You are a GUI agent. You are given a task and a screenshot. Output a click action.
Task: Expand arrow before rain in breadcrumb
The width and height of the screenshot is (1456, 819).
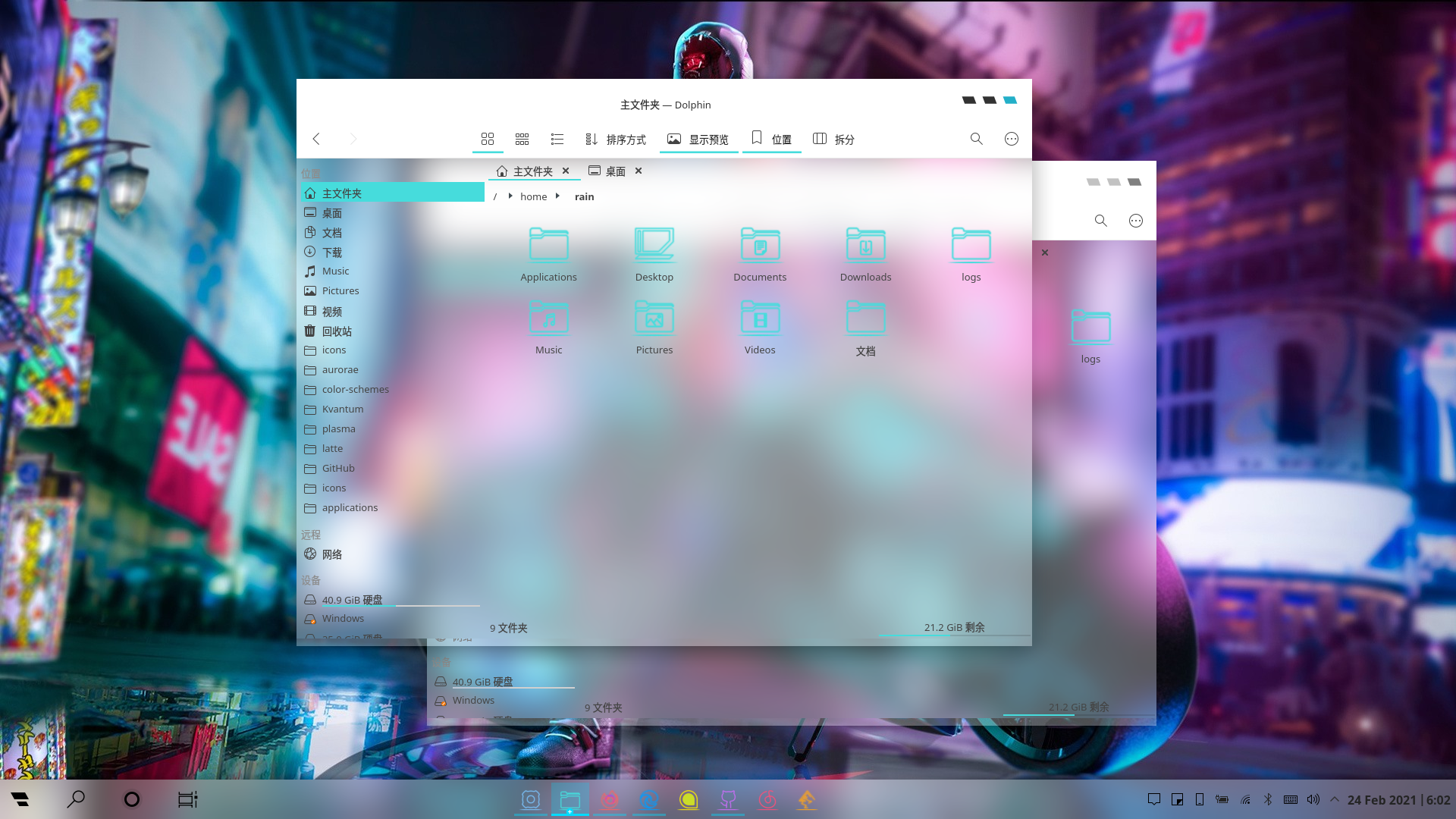point(557,196)
